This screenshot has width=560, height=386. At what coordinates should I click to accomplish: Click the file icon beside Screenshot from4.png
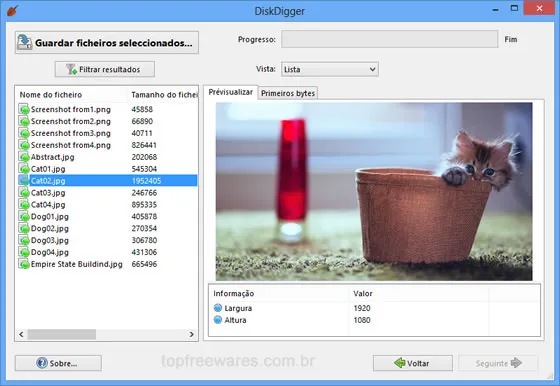24,145
